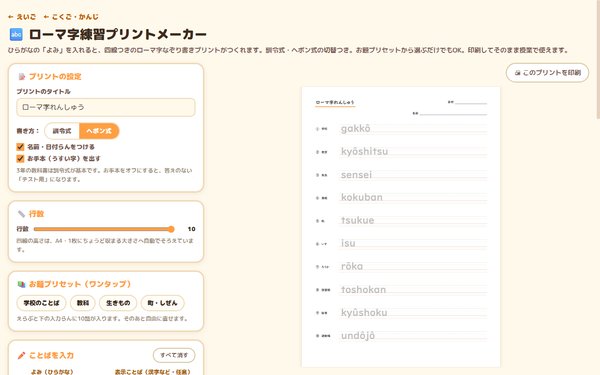Adjust the 行数 slider handle
600x375 pixels.
point(171,229)
